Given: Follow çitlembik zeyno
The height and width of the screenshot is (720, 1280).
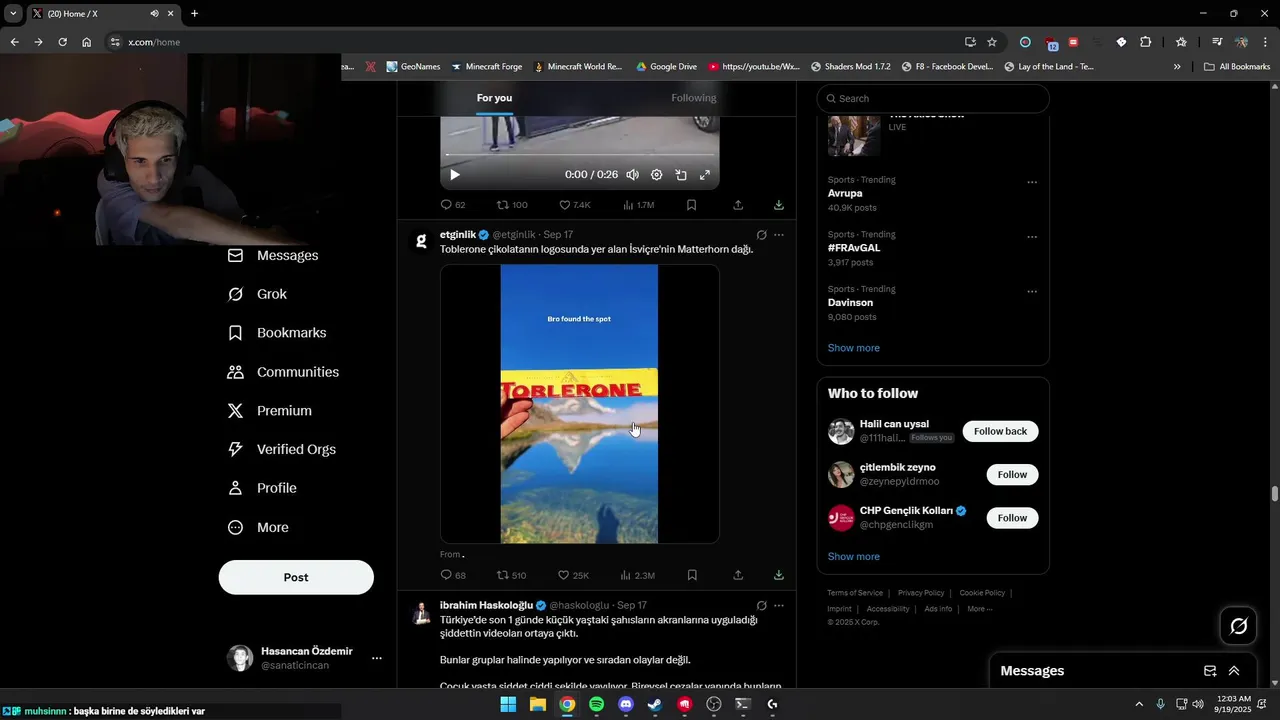Looking at the screenshot, I should (x=1012, y=474).
